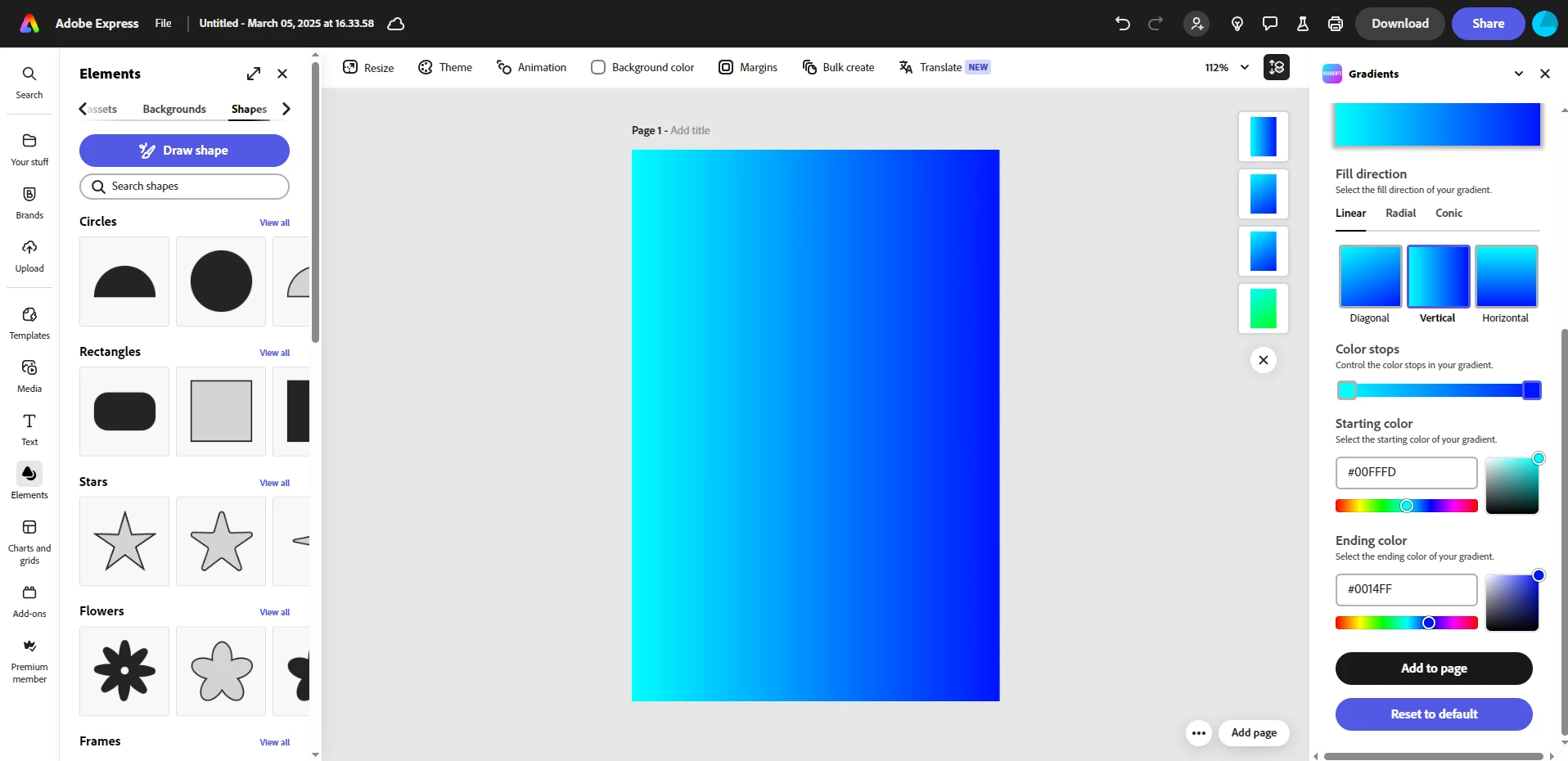Click the Draw shape button

coord(184,151)
